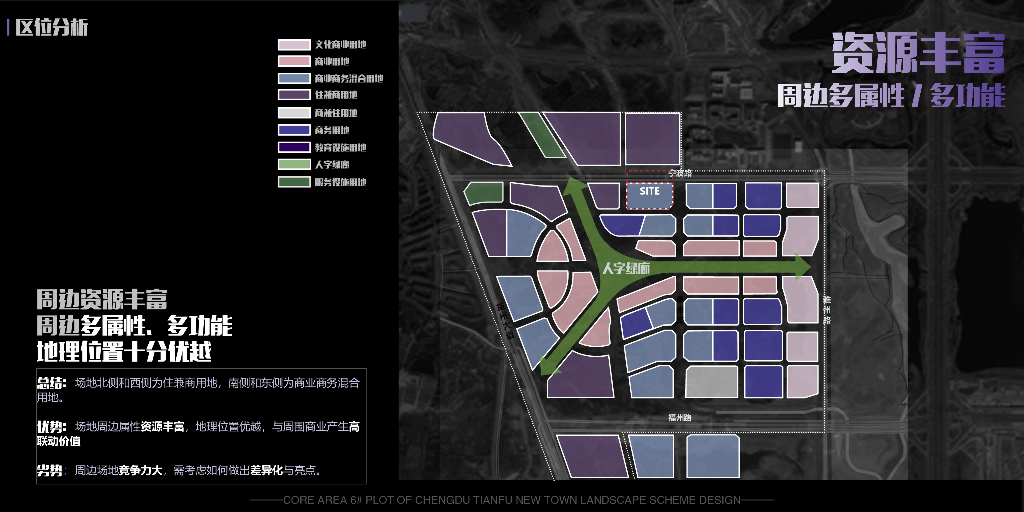Click the heading 周边资源丰富

click(102, 300)
